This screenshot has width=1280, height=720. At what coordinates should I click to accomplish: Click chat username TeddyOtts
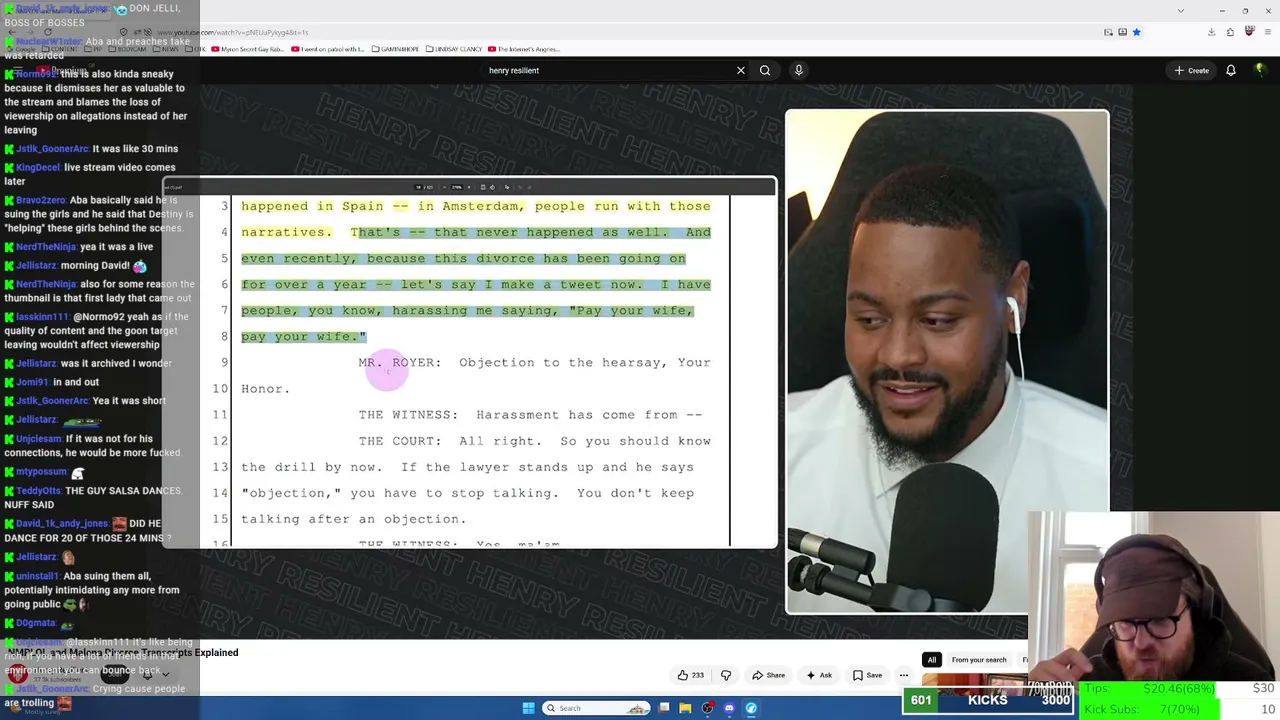38,491
